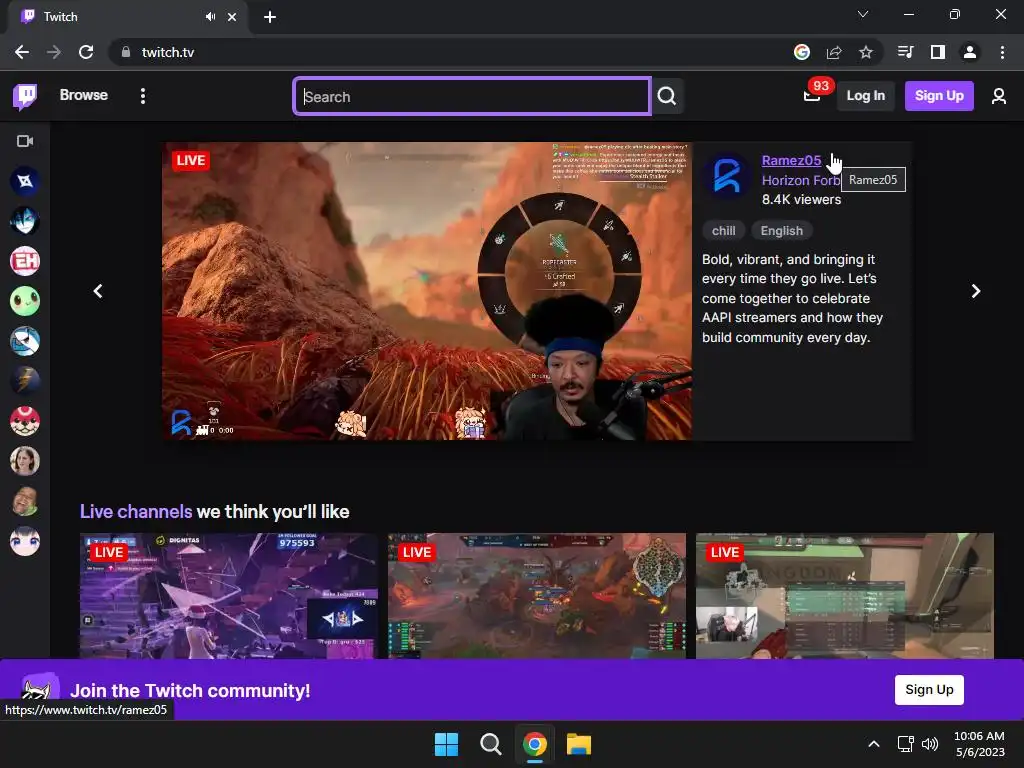Bookmark this page with star icon
Viewport: 1024px width, 768px height.
(x=865, y=52)
